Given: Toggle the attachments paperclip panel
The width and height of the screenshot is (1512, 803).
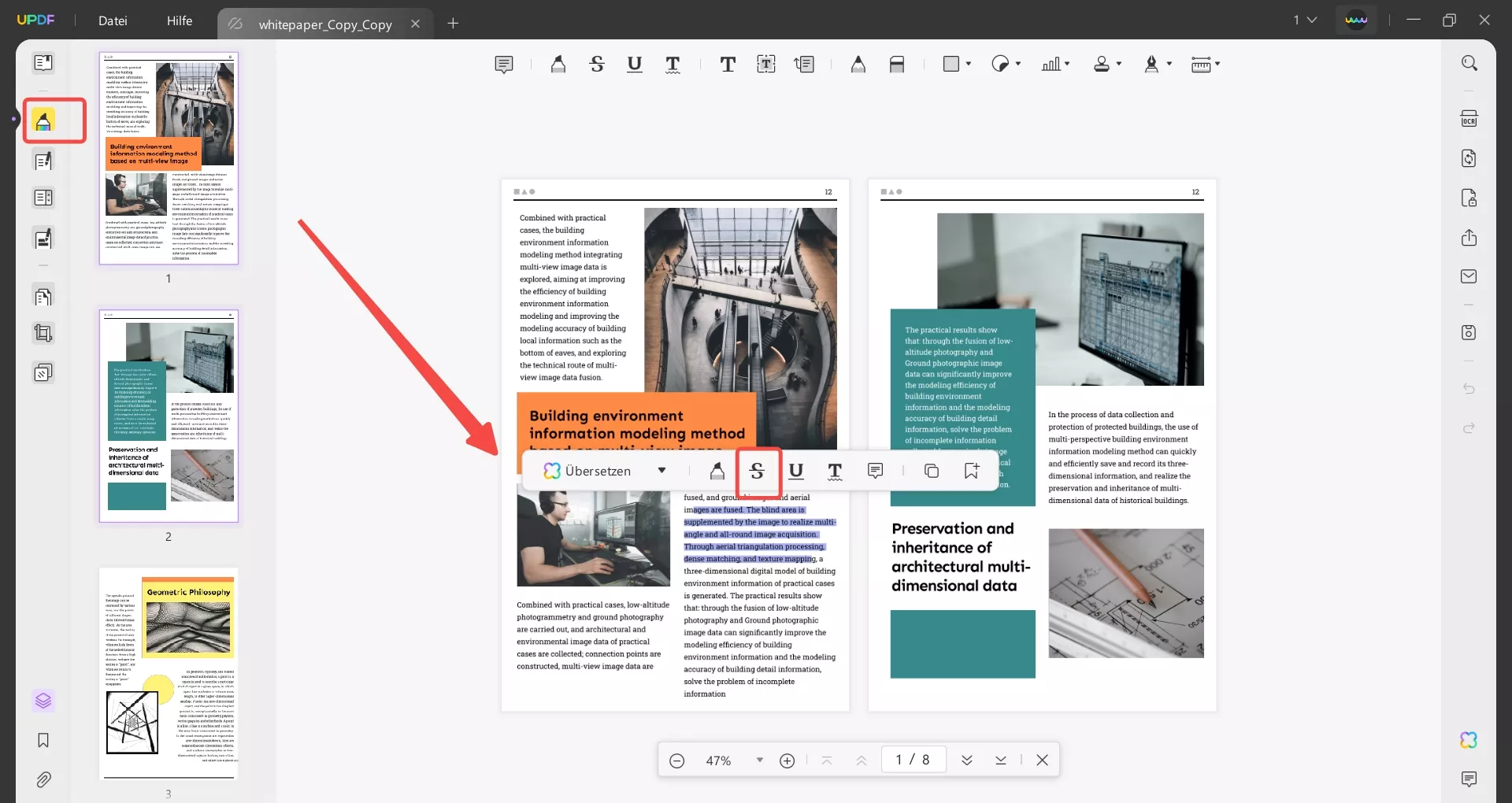Looking at the screenshot, I should 43,779.
